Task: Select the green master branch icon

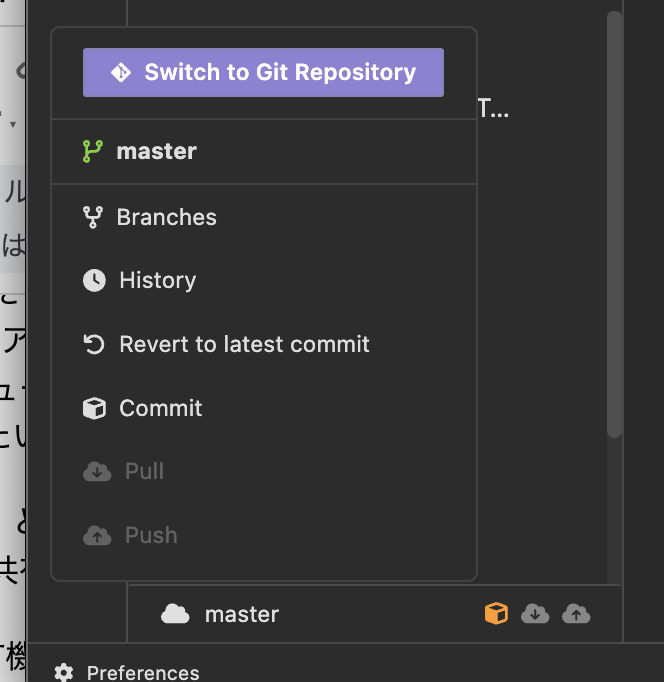Action: [x=93, y=151]
